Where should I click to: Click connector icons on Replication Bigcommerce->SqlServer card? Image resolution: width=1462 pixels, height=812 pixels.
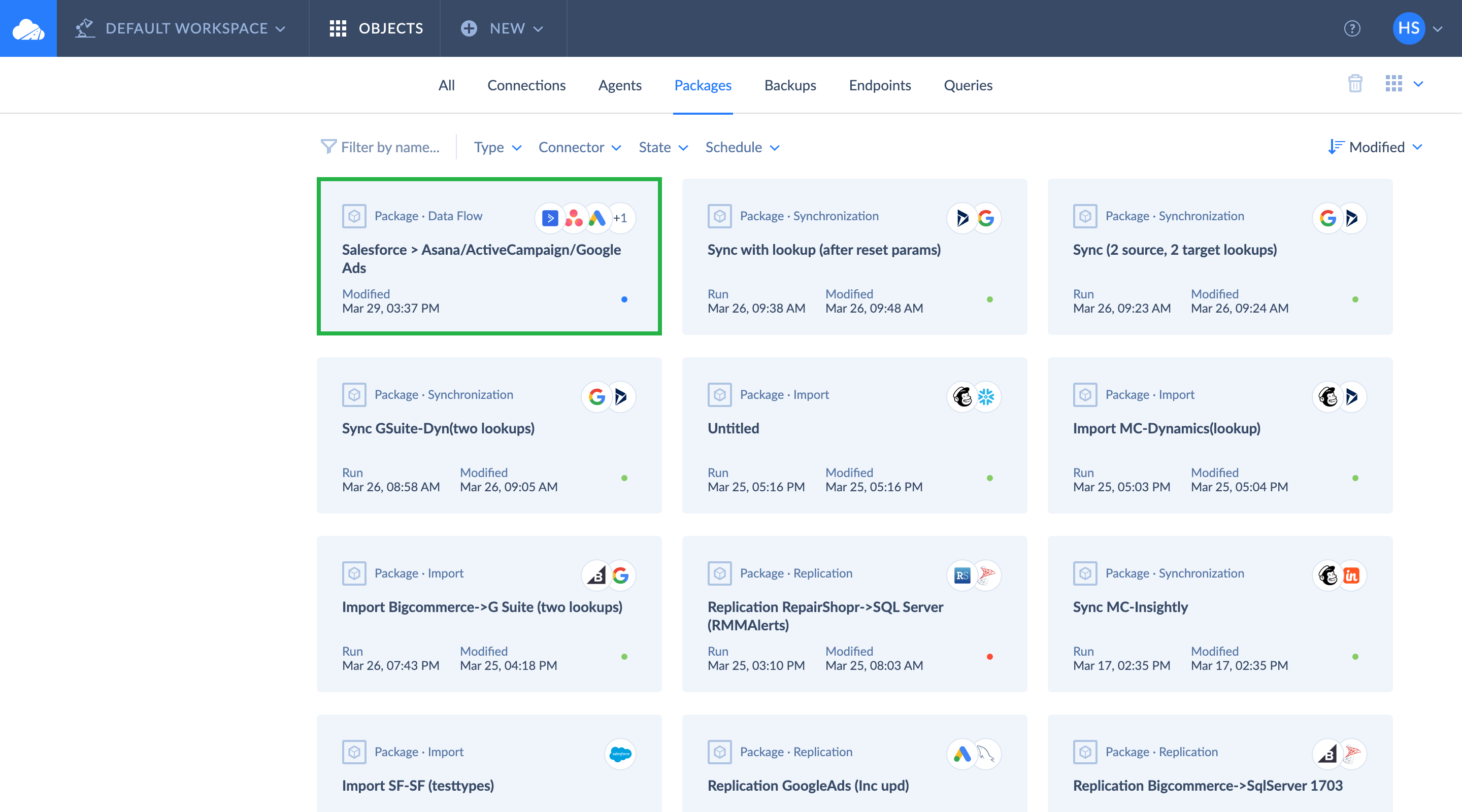click(x=1340, y=754)
